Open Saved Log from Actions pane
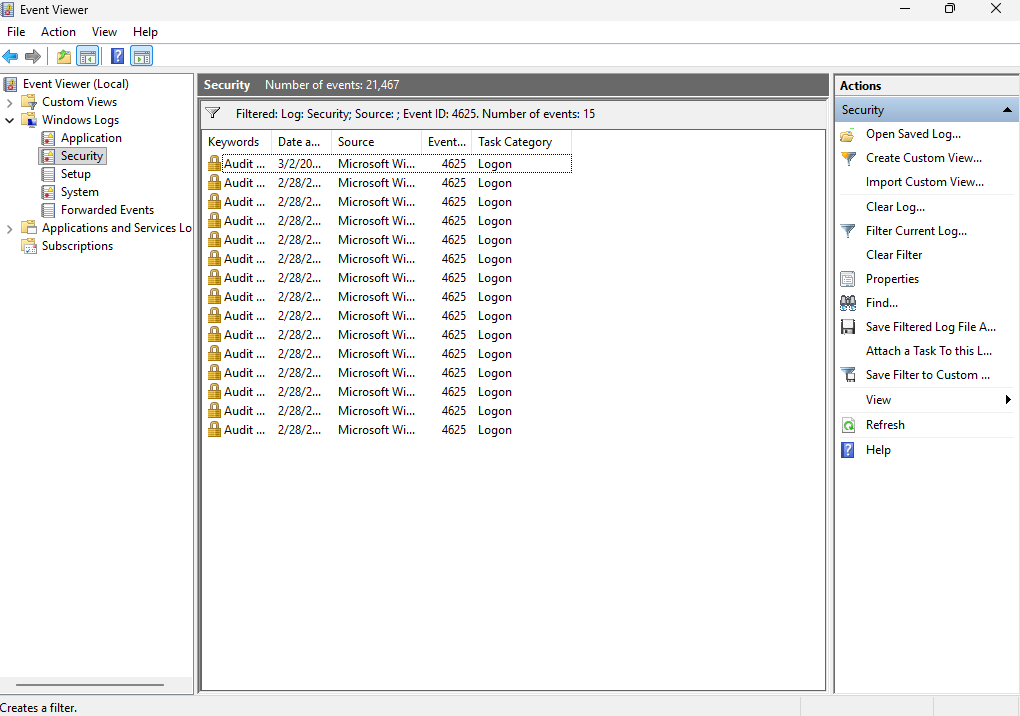Screen dimensions: 1020x716 848,134
